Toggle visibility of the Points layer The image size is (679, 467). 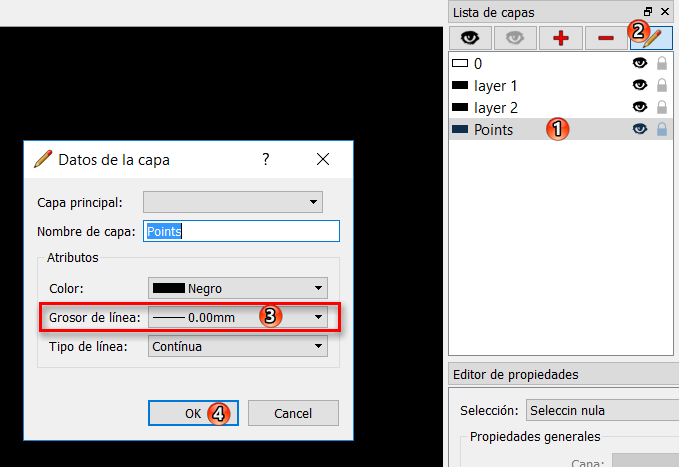640,129
